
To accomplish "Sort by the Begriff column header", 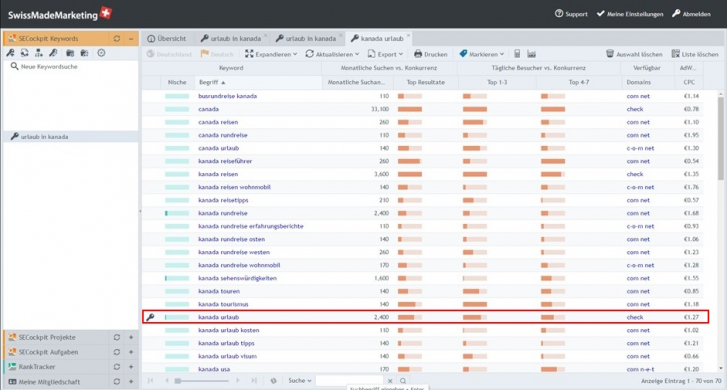I will [x=258, y=83].
